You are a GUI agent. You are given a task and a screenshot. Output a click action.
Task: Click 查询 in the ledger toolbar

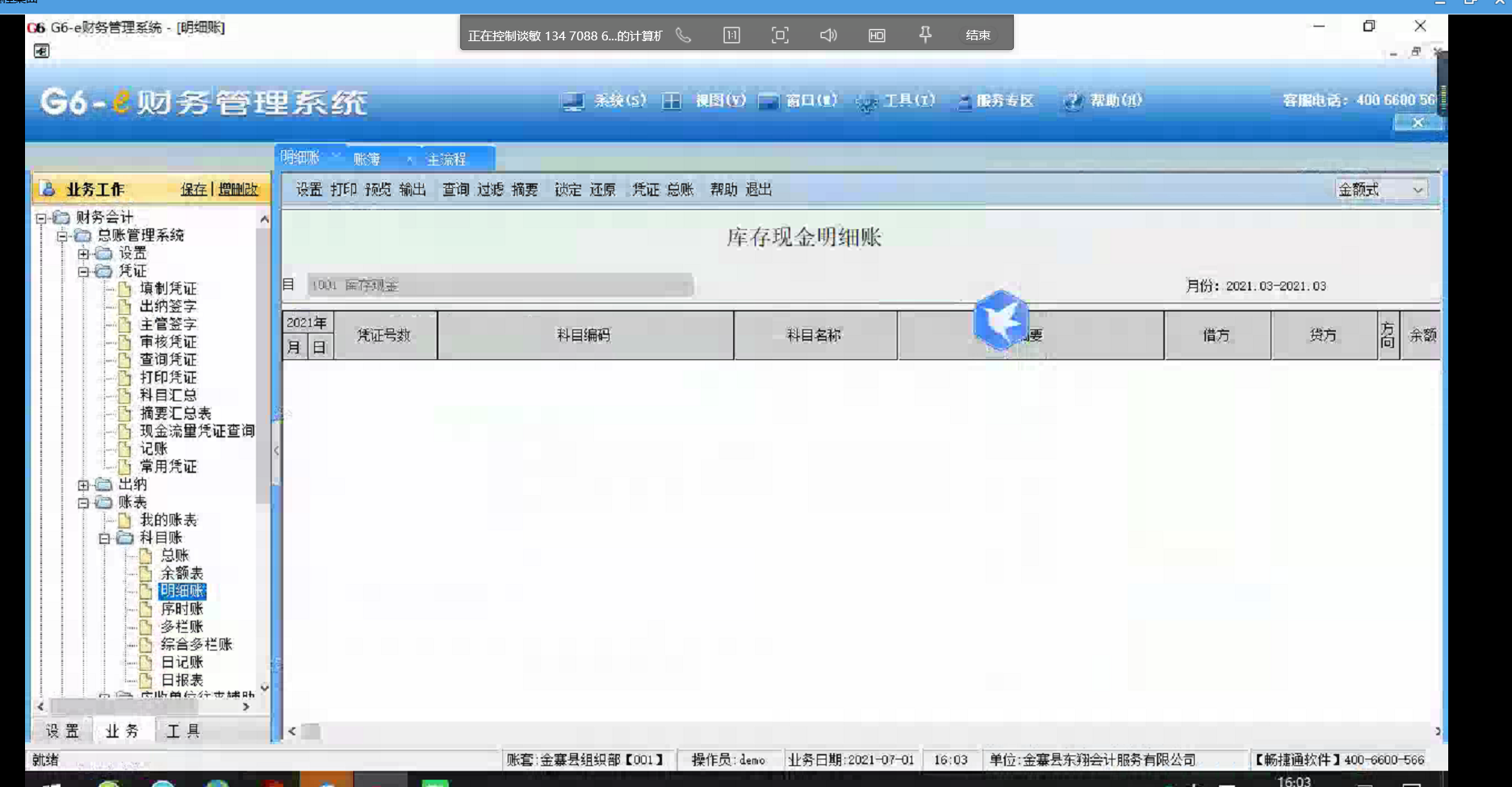pyautogui.click(x=456, y=190)
